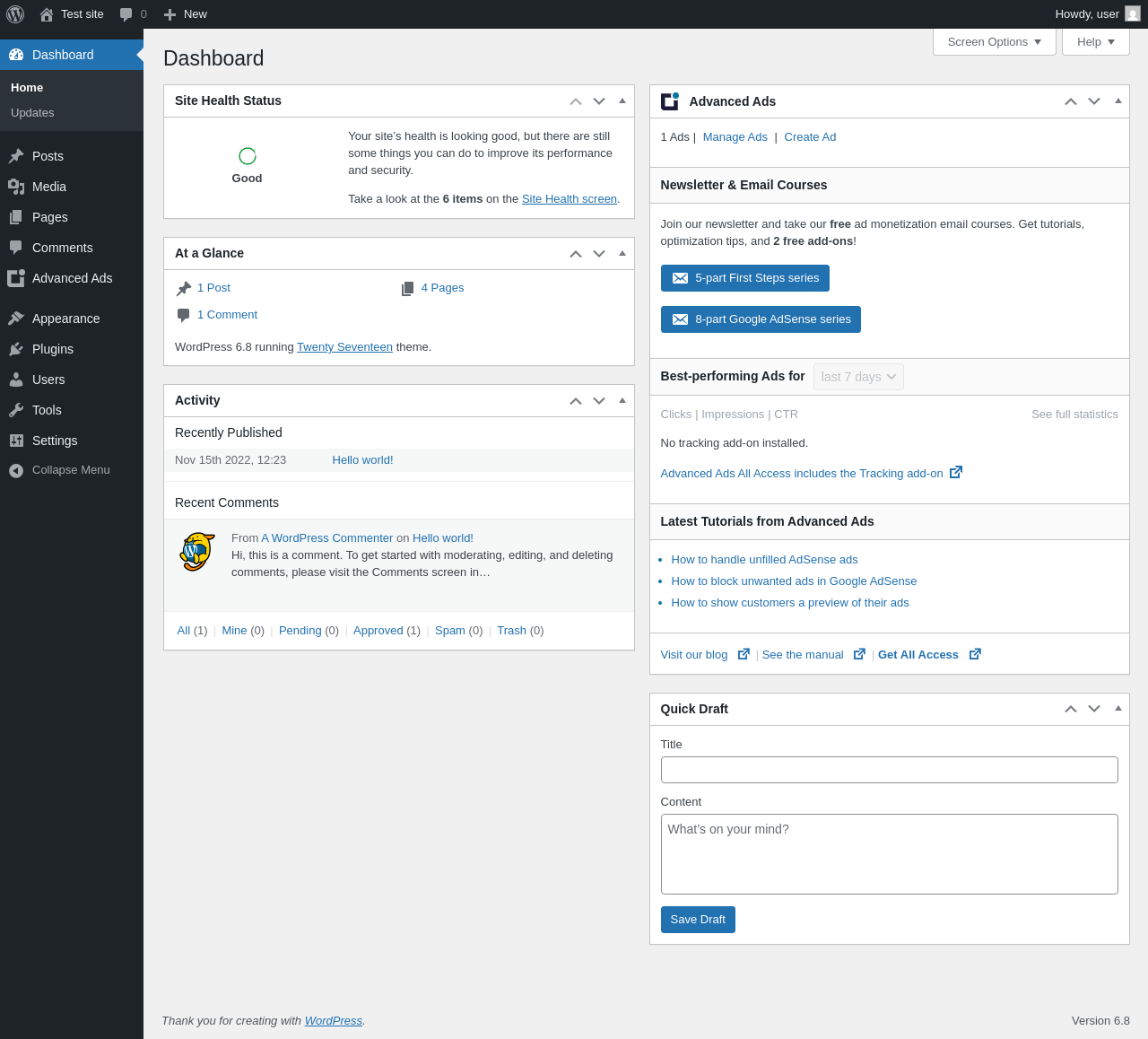Move Advanced Ads widget down
This screenshot has width=1148, height=1039.
coord(1094,101)
